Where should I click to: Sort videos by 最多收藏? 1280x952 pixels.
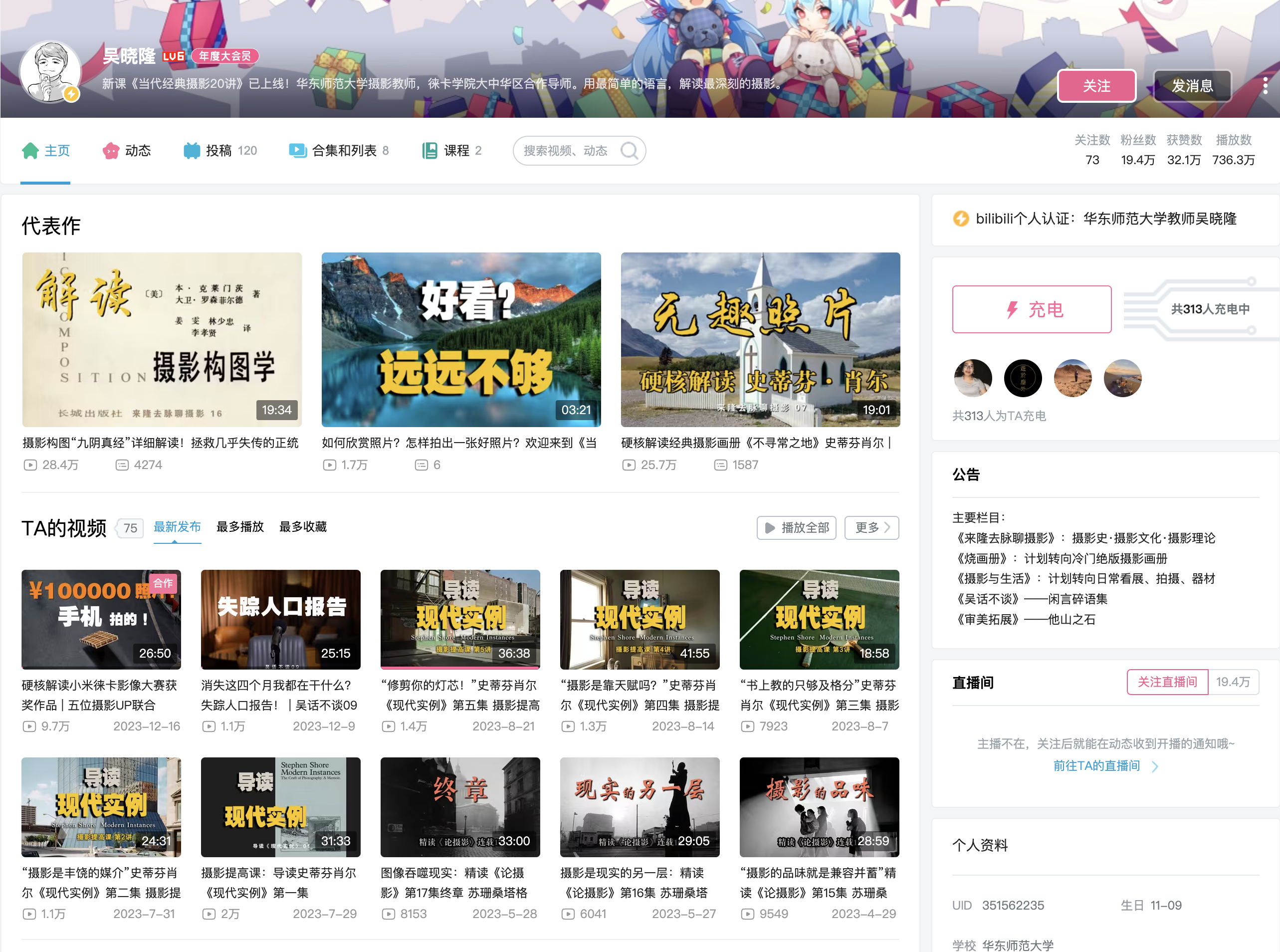pyautogui.click(x=302, y=527)
